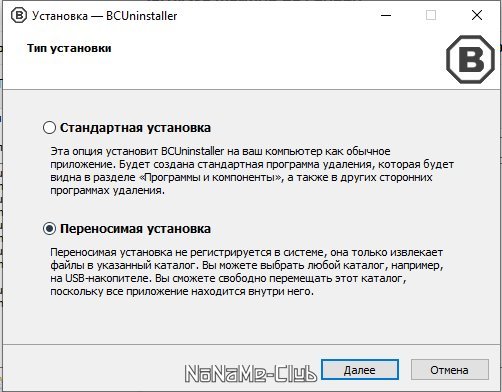Click text mentioning USB-накопителе
The height and width of the screenshot is (392, 502).
(107, 278)
